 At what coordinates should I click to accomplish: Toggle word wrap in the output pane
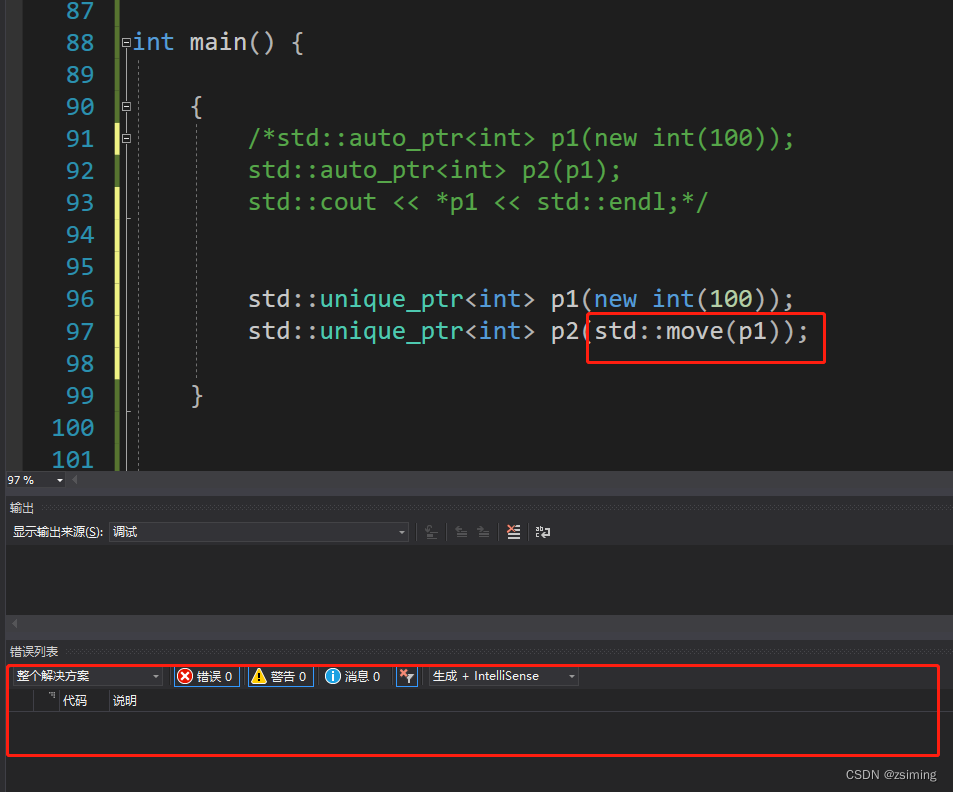[543, 532]
